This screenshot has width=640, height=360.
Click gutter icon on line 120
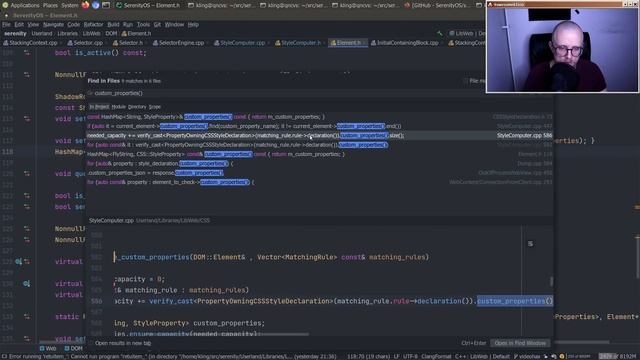27,173
